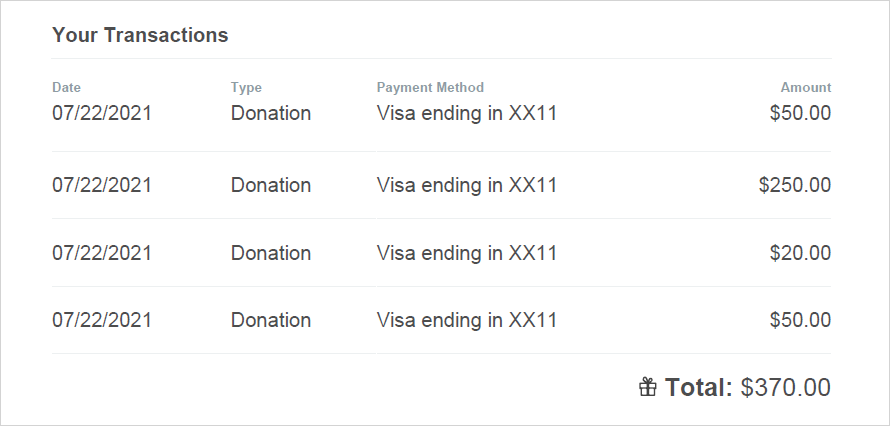Click the $20.00 donation amount

tap(800, 252)
